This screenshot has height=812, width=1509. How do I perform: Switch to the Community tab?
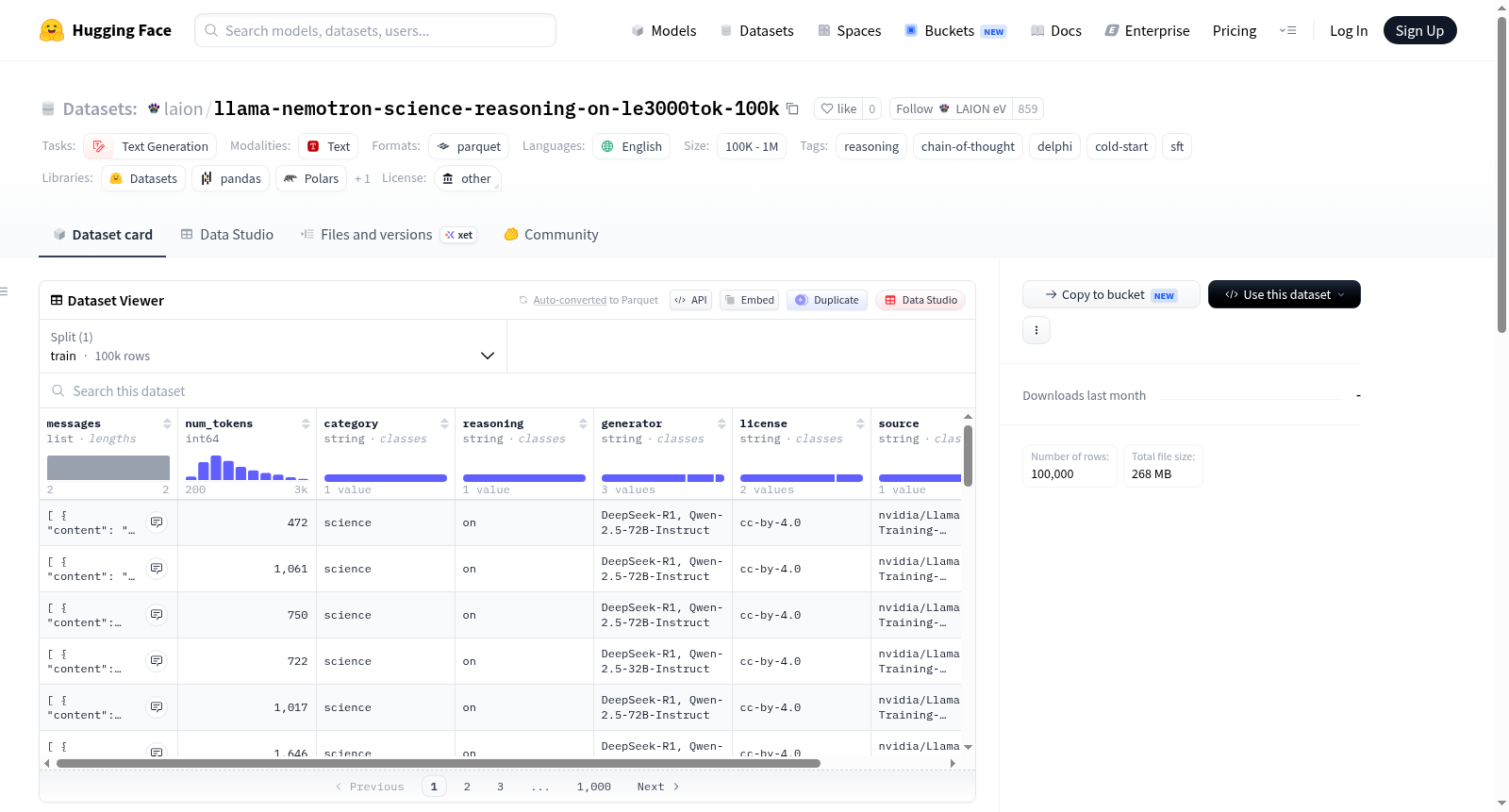(551, 235)
